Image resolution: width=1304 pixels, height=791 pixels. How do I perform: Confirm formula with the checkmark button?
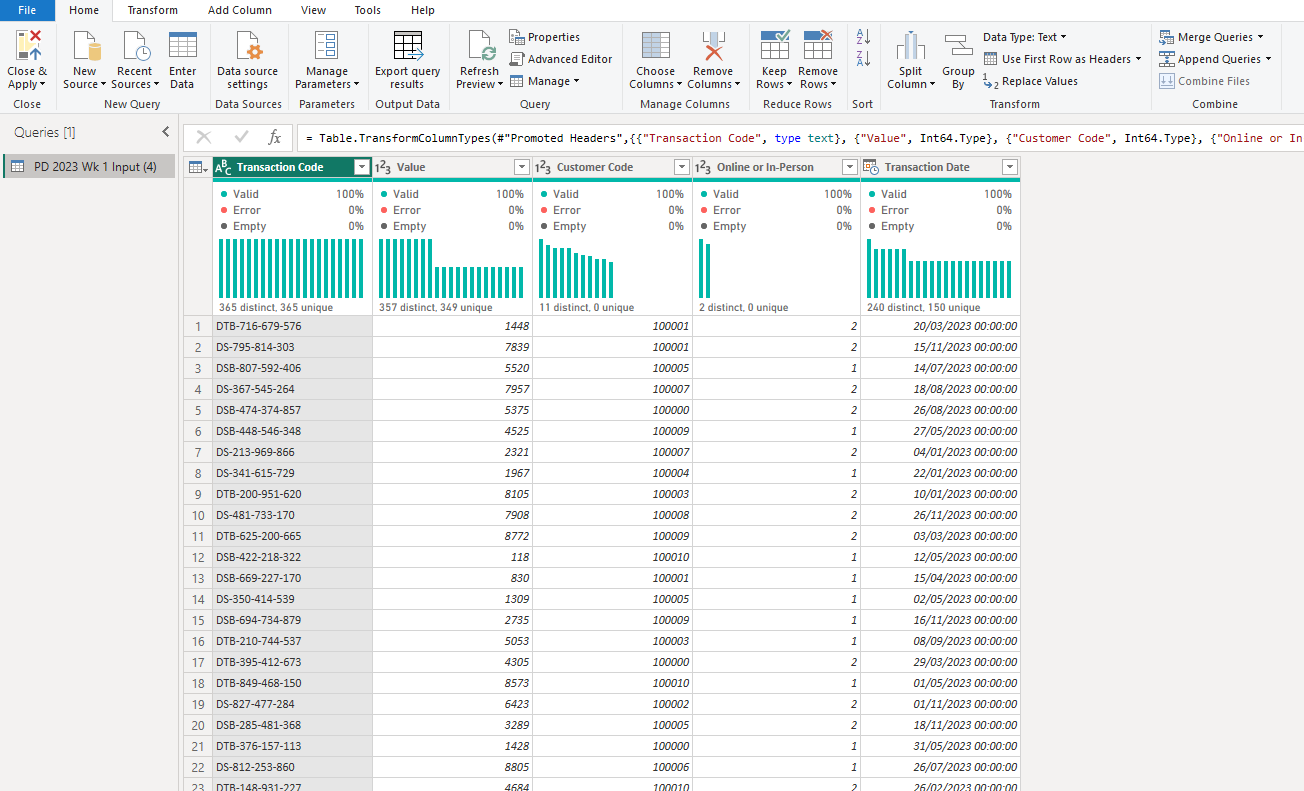pos(241,138)
